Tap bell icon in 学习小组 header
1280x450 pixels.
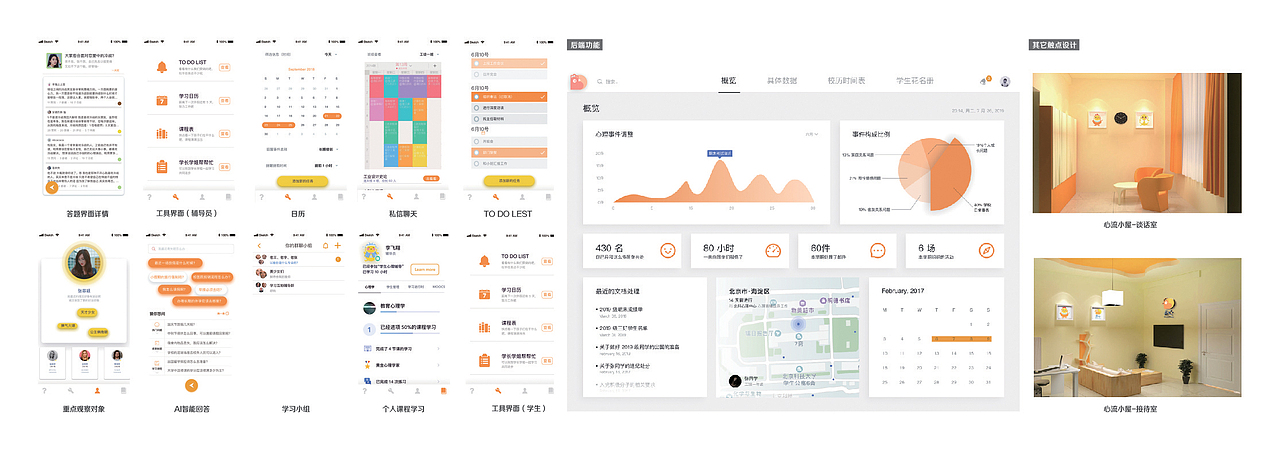pos(325,246)
